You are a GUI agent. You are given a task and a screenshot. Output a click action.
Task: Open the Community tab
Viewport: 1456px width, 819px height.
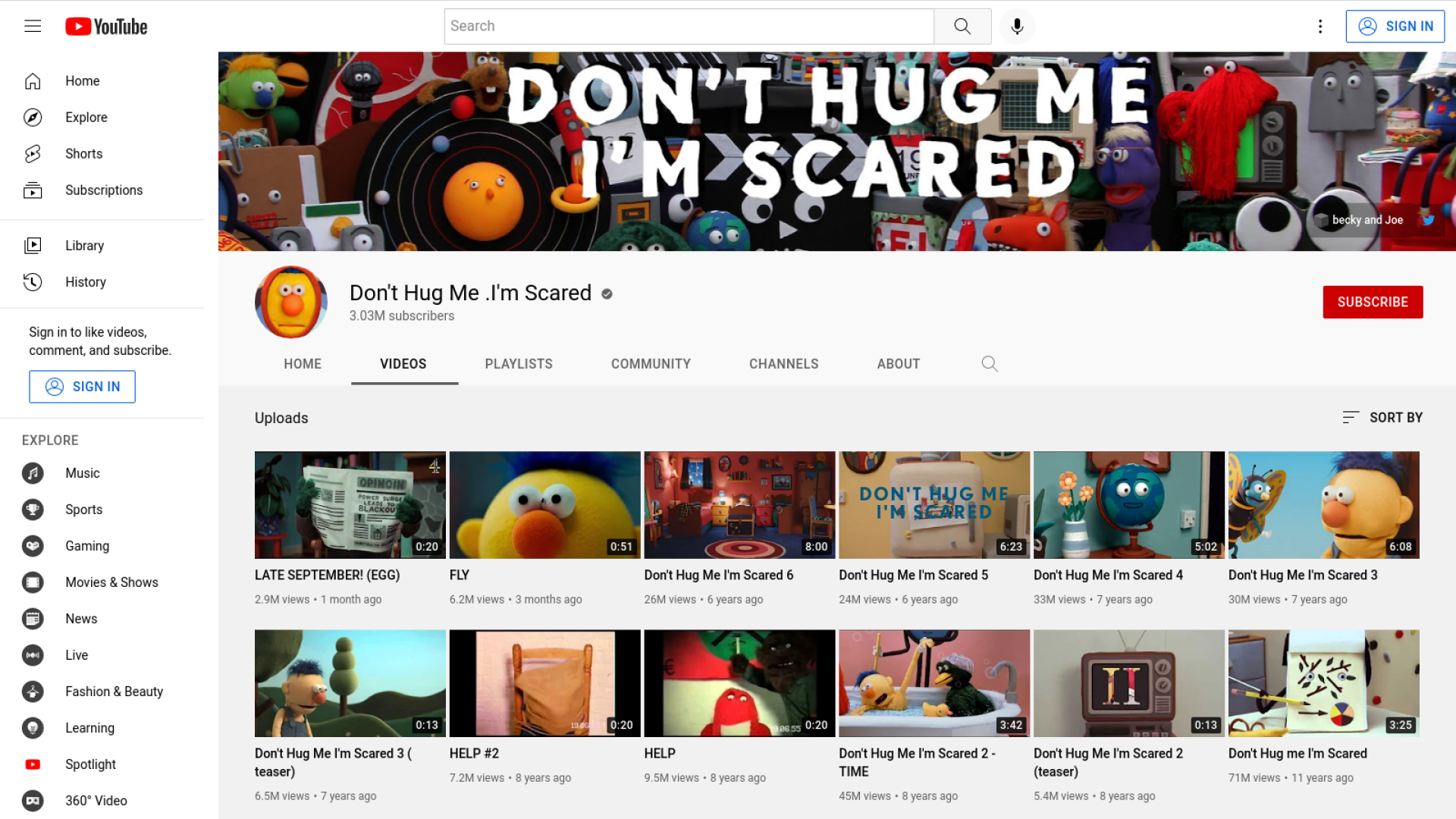pyautogui.click(x=651, y=364)
